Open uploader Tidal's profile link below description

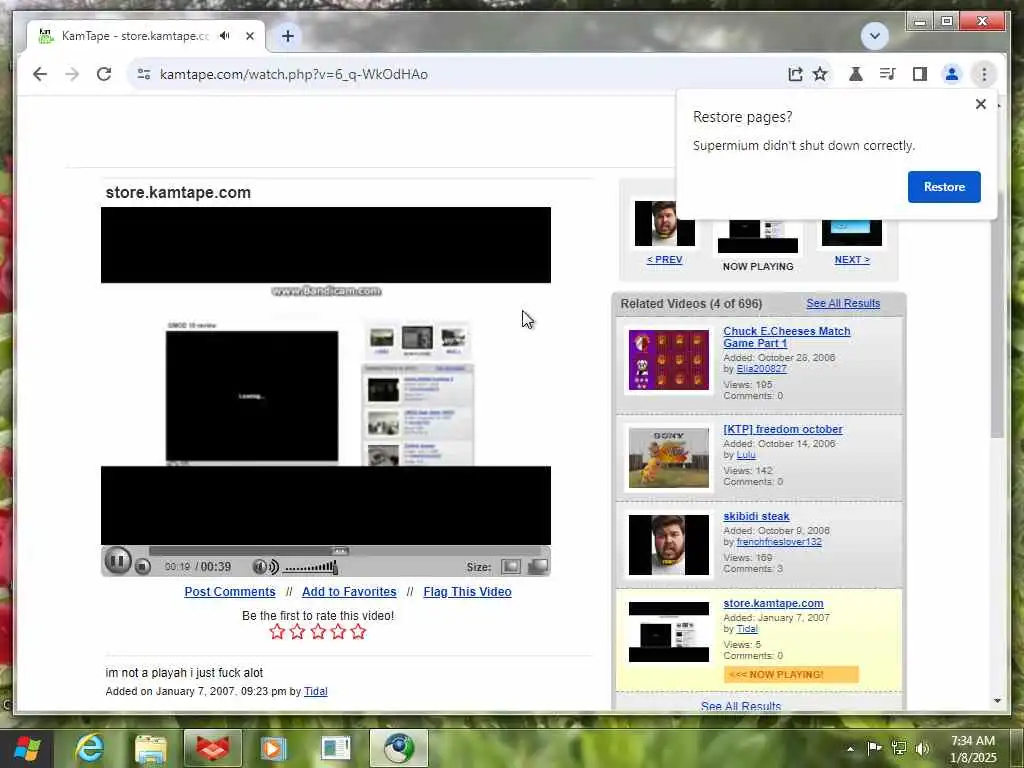[x=315, y=691]
